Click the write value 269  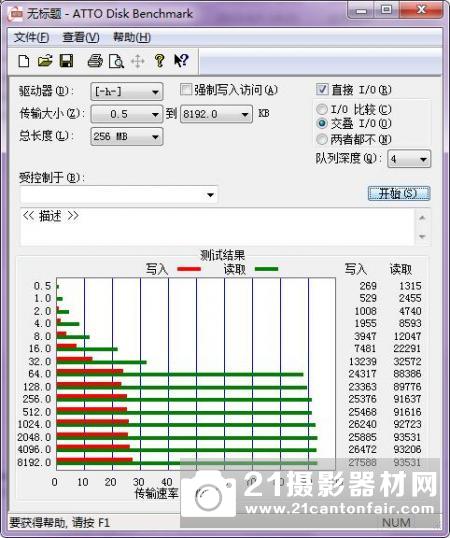(x=368, y=286)
